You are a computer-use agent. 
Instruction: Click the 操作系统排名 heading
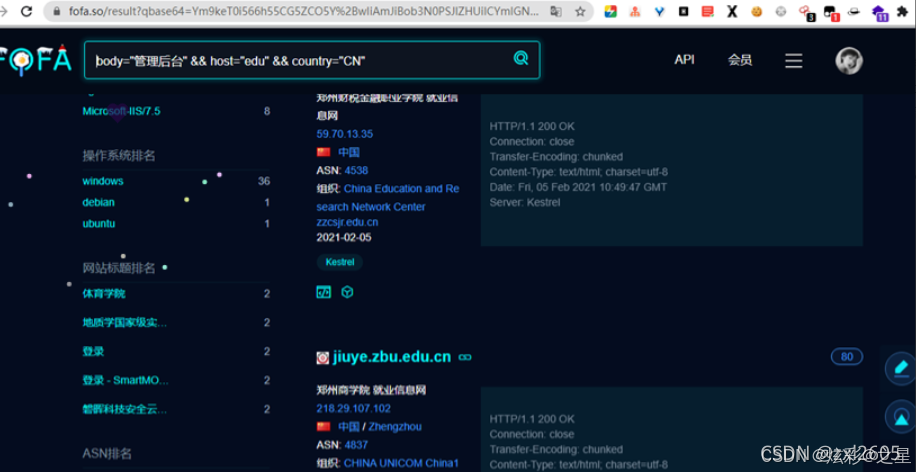[x=119, y=156]
